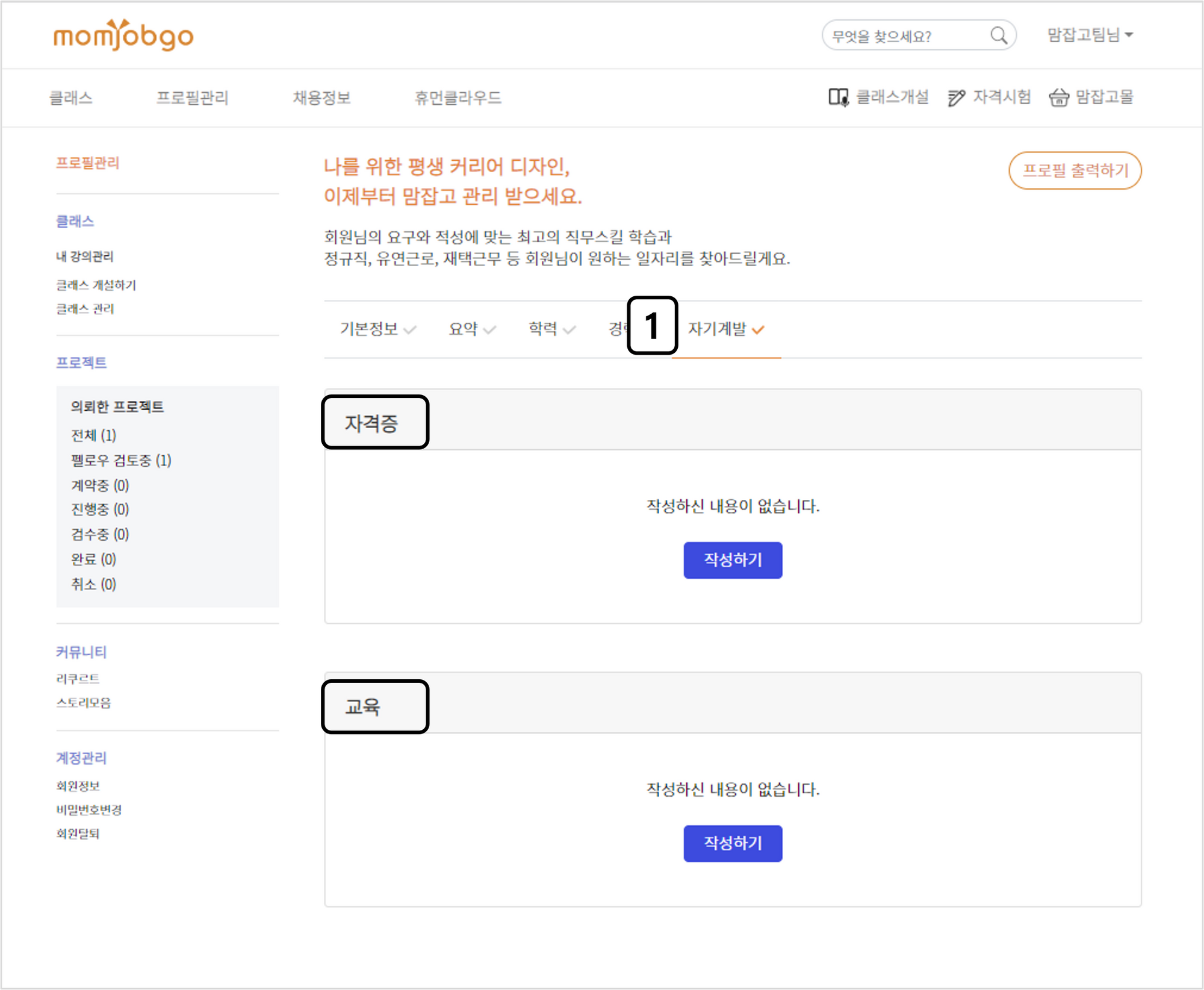
Task: Open 내 강의관리 in sidebar
Action: 85,257
